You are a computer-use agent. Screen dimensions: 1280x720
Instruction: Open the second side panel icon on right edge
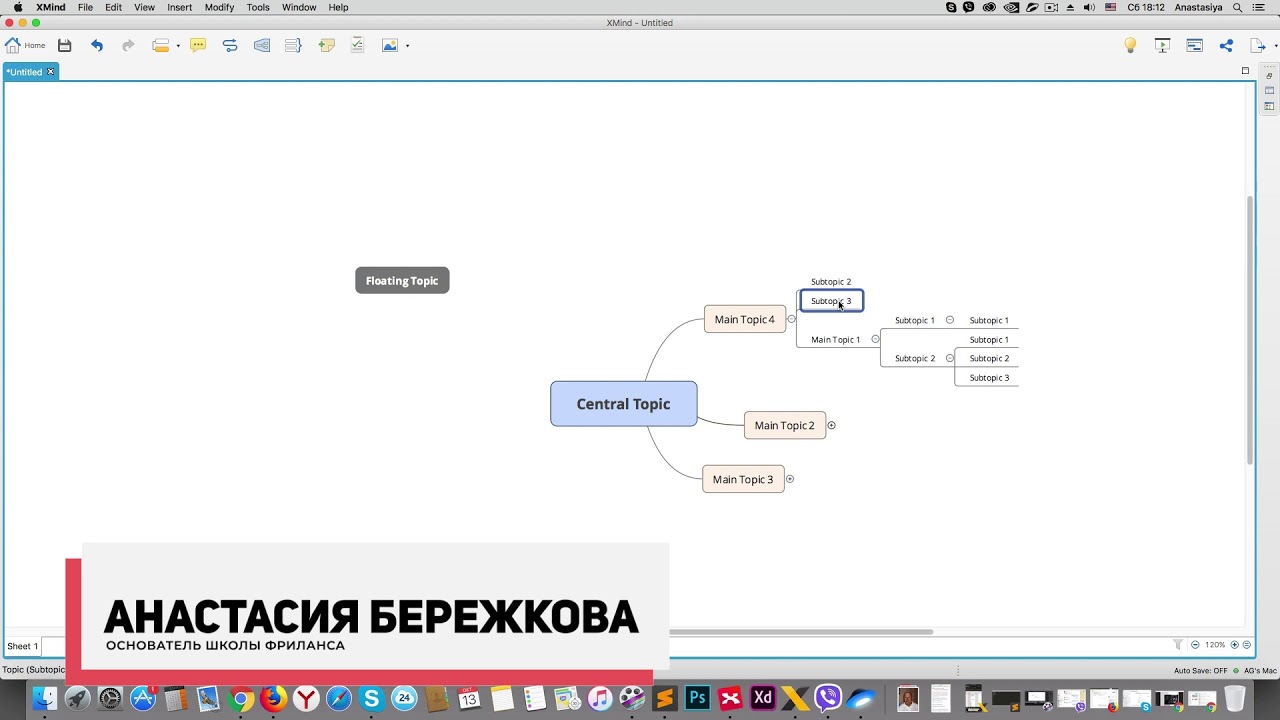1269,91
